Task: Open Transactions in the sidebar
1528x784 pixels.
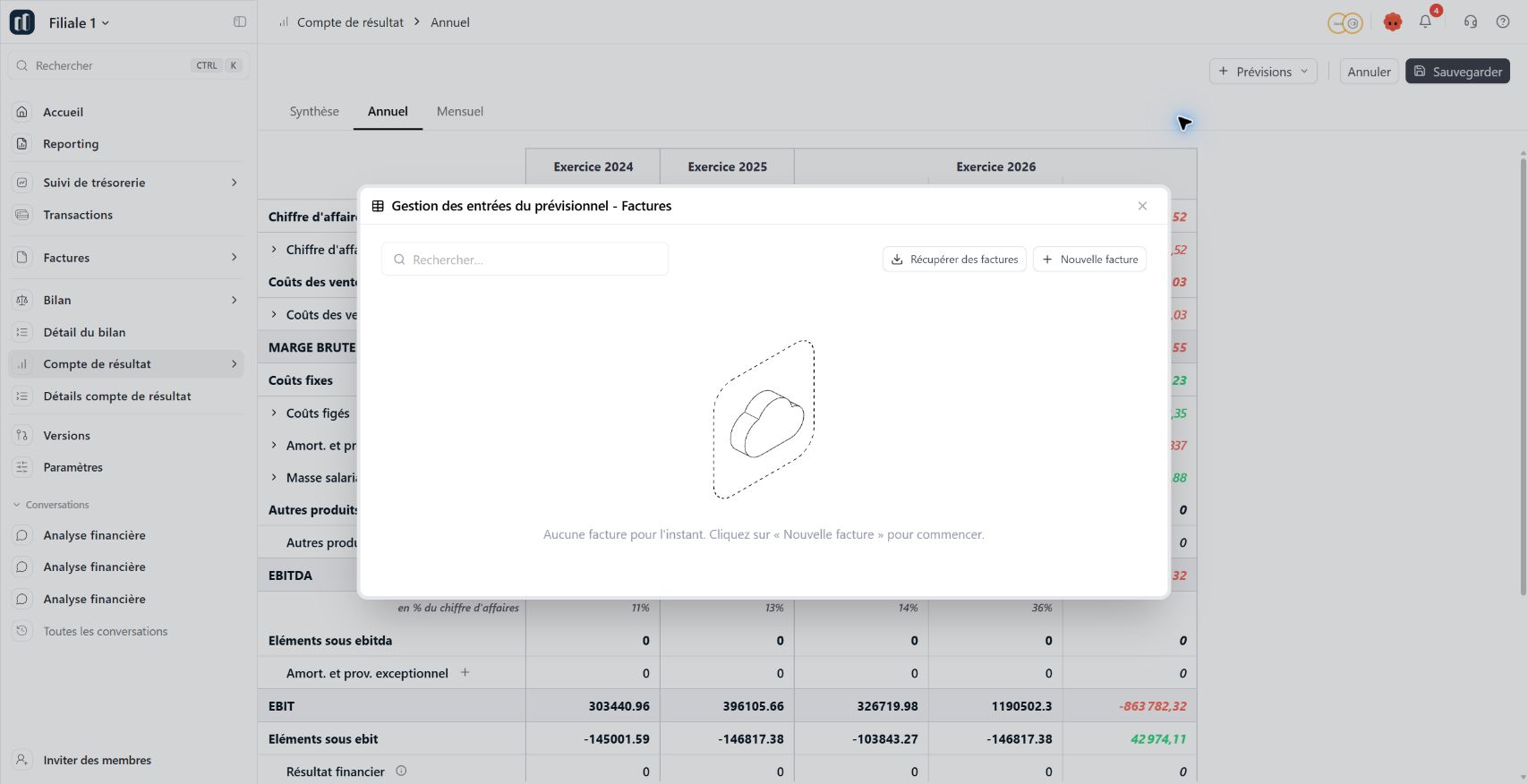Action: click(126, 215)
